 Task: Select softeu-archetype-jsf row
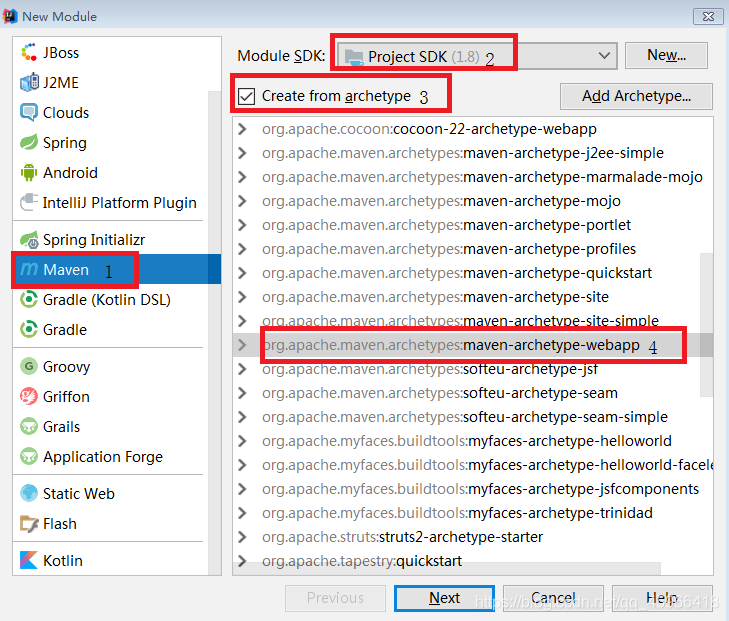(x=472, y=369)
